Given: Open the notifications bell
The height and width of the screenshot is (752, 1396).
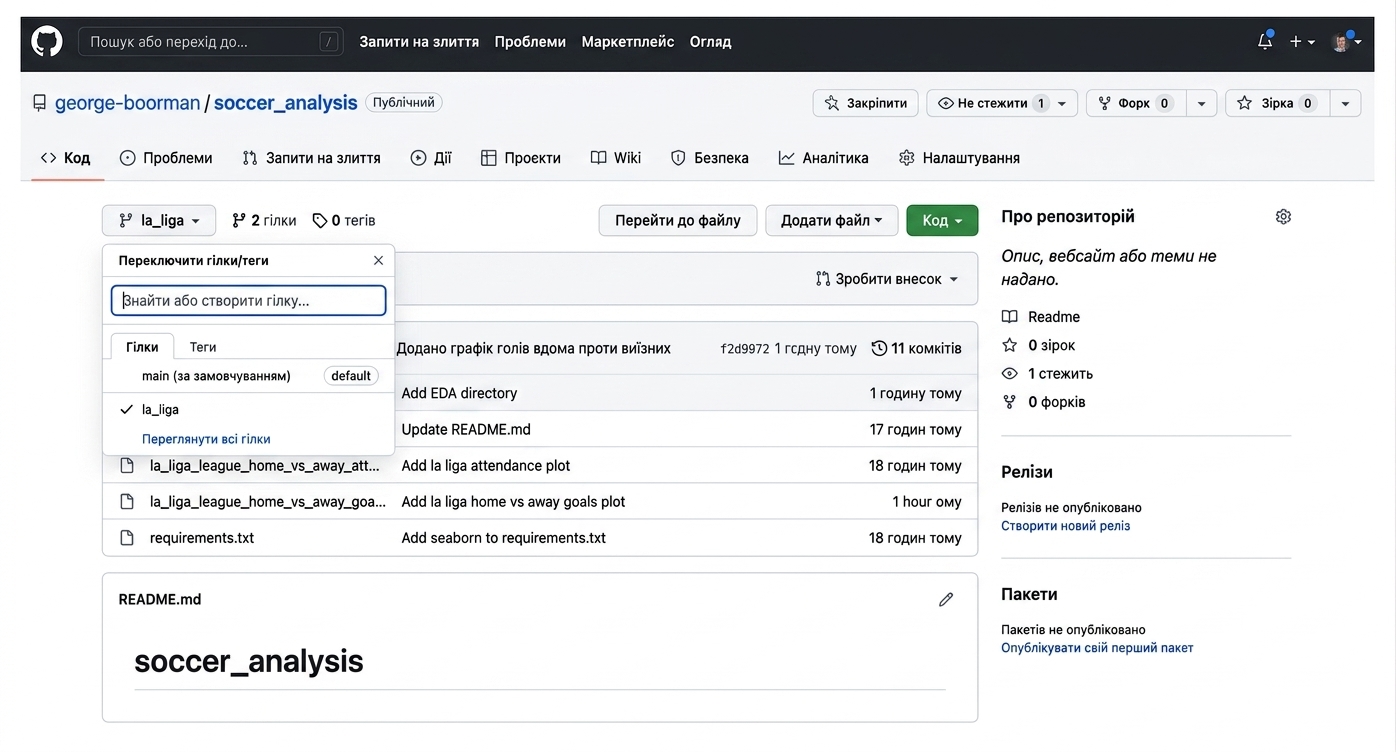Looking at the screenshot, I should point(1265,42).
